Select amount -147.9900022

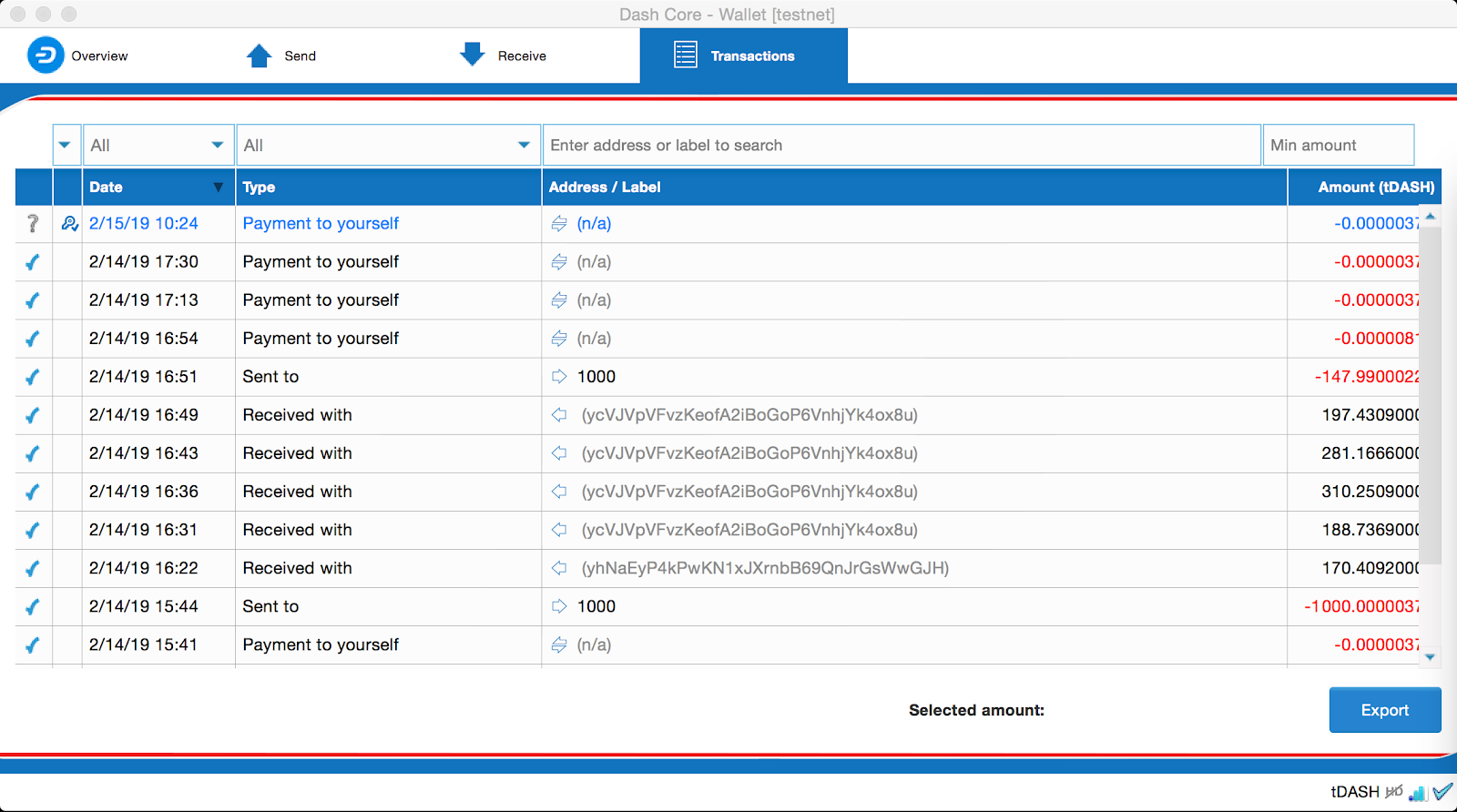[x=1367, y=376]
